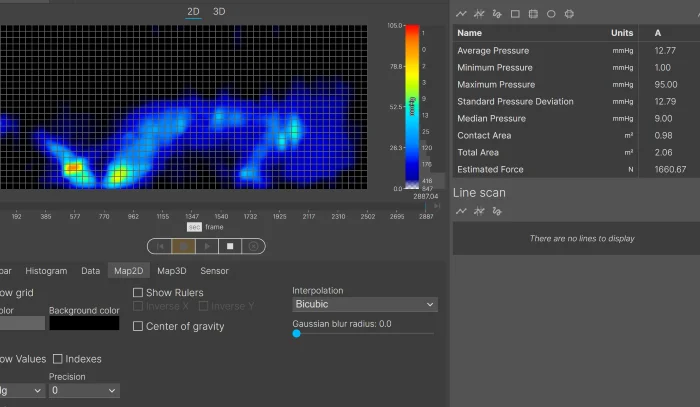This screenshot has height=407, width=700.
Task: Switch to the 3D view tab
Action: tap(219, 11)
